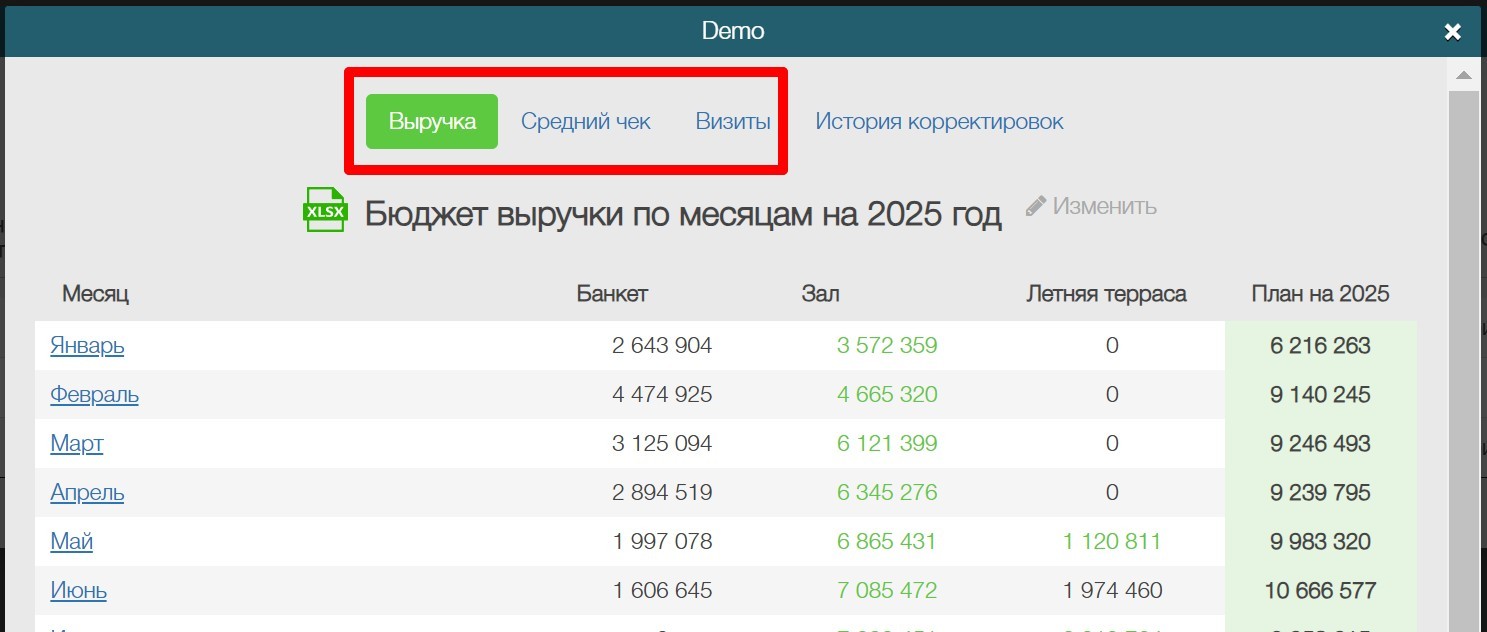Viewport: 1487px width, 632px height.
Task: Open the Визиты tab
Action: coord(732,120)
